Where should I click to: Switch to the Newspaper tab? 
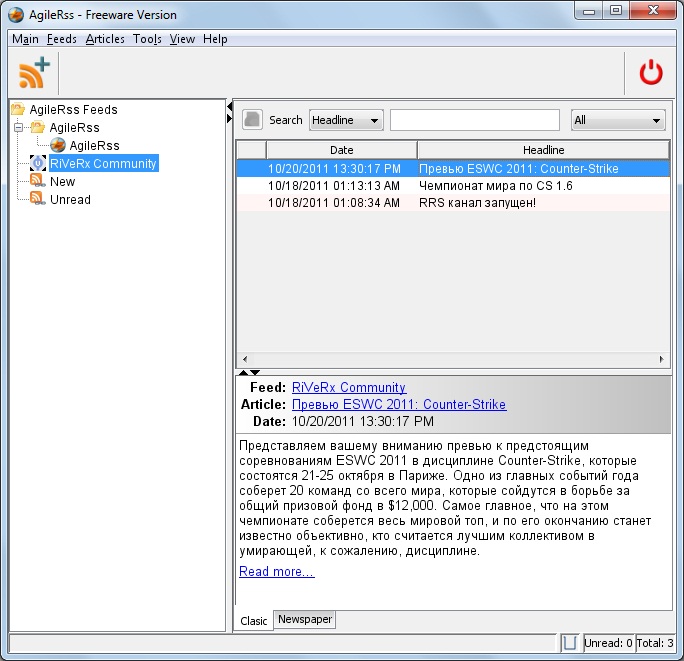click(x=305, y=619)
